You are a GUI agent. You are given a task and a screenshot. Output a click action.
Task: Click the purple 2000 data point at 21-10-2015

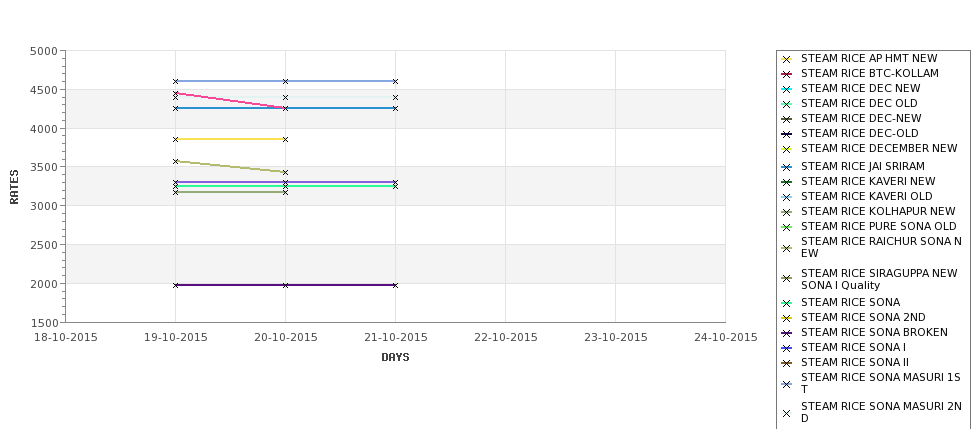tap(395, 285)
